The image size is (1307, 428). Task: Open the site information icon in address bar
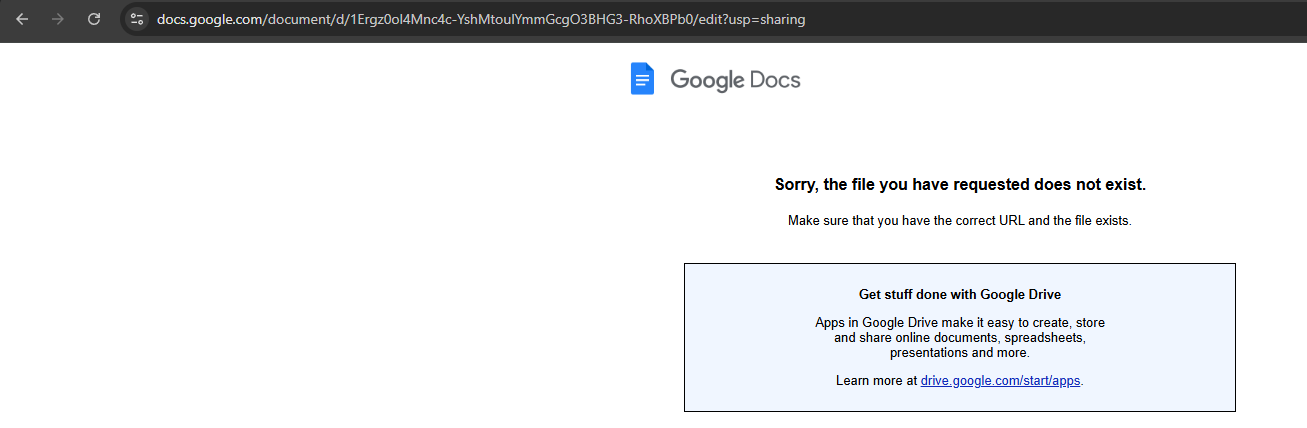tap(138, 19)
